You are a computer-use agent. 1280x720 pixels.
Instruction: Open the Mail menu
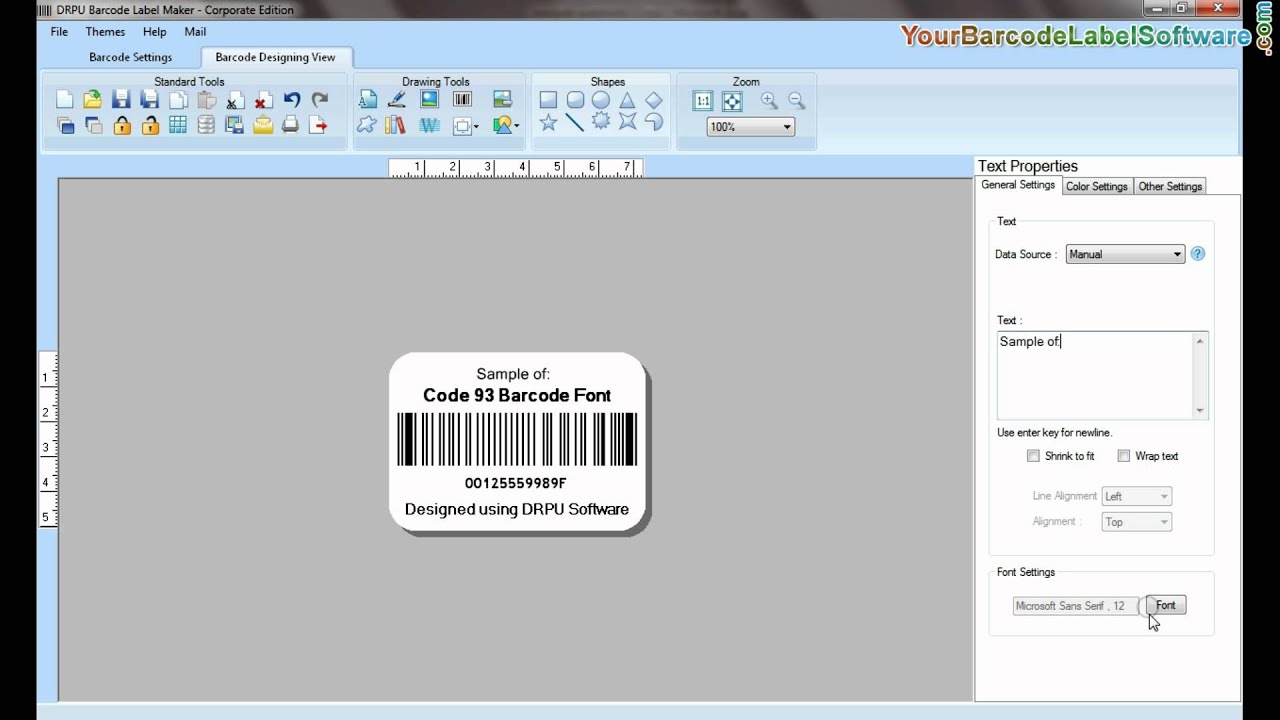pyautogui.click(x=195, y=32)
